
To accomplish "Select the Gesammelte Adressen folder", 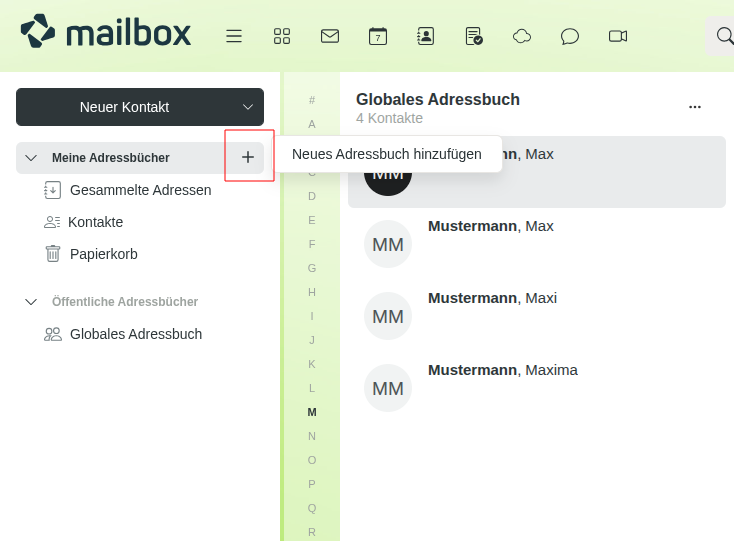I will point(140,190).
